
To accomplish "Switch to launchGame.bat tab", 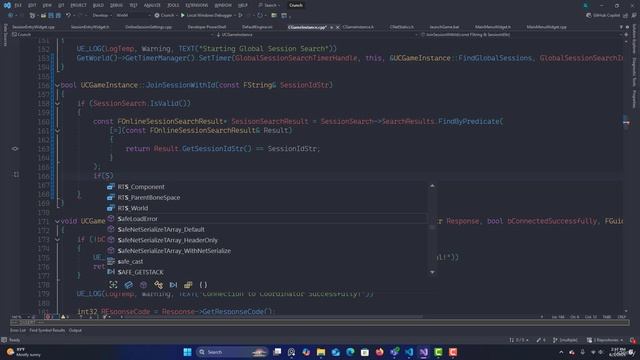I will pos(444,27).
